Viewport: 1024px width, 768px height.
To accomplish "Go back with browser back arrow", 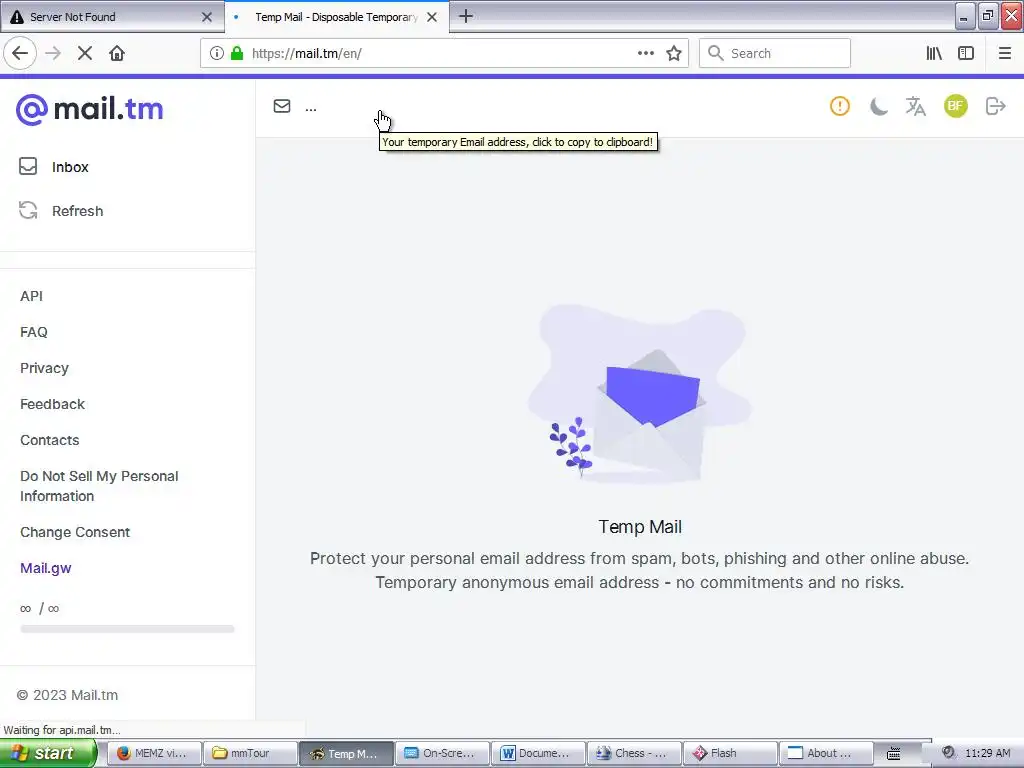I will pos(20,53).
